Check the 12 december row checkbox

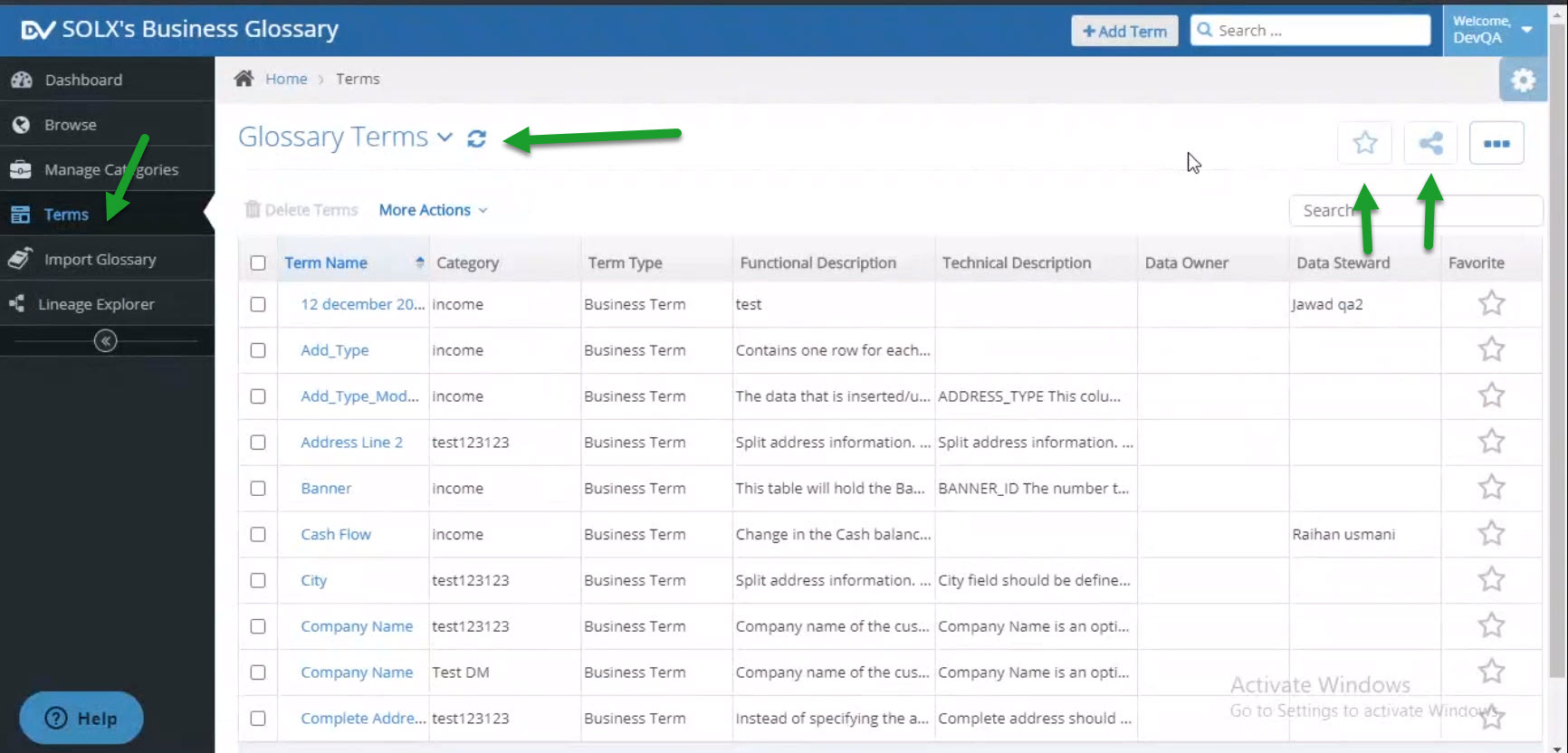point(258,304)
